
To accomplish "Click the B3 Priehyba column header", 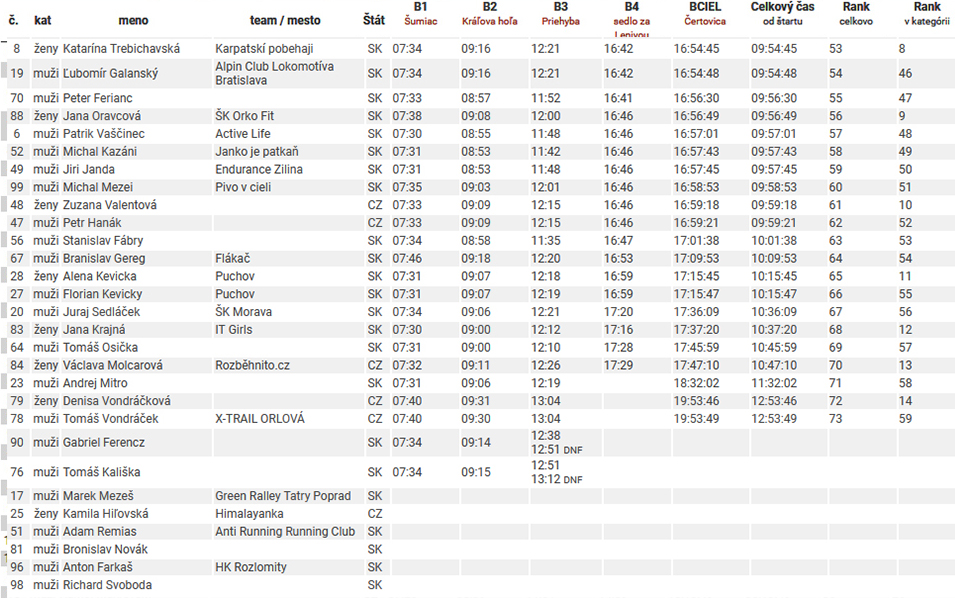I will pyautogui.click(x=560, y=14).
